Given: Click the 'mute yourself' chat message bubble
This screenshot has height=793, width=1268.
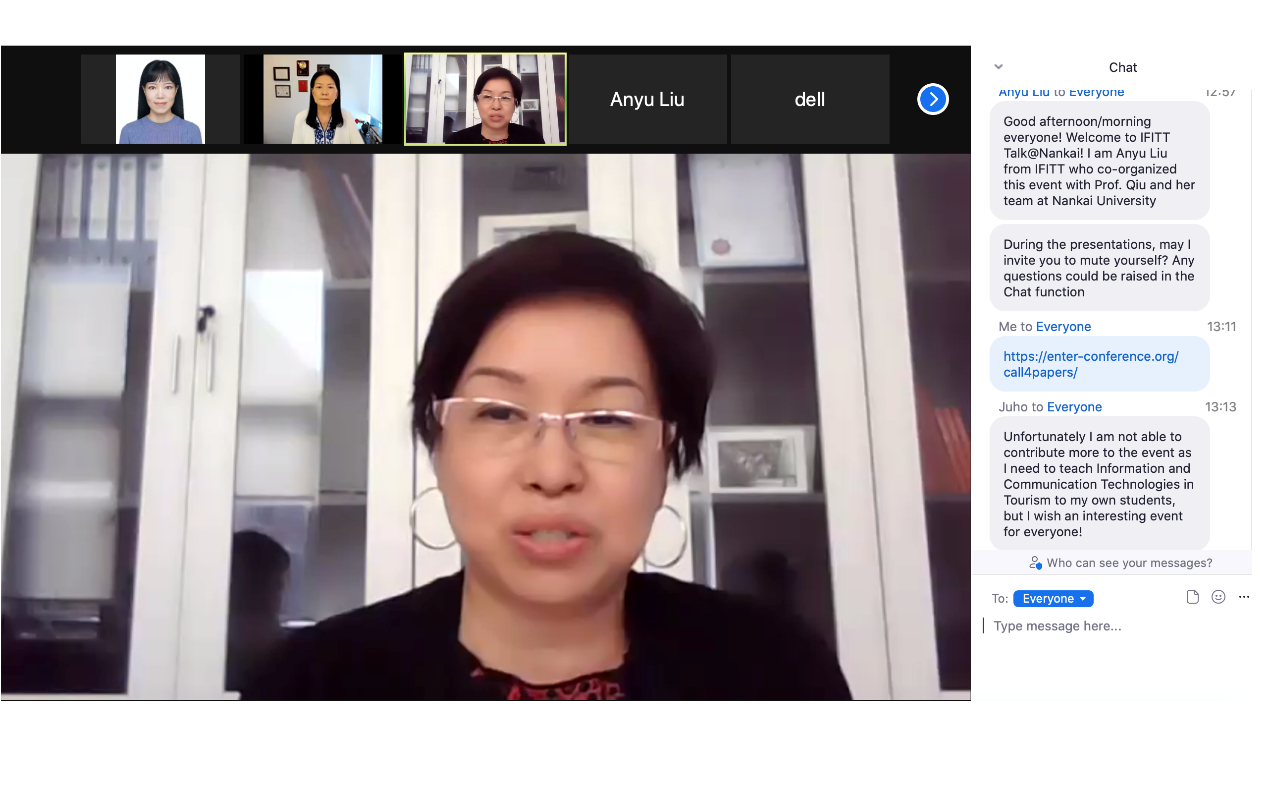Looking at the screenshot, I should tap(1098, 268).
